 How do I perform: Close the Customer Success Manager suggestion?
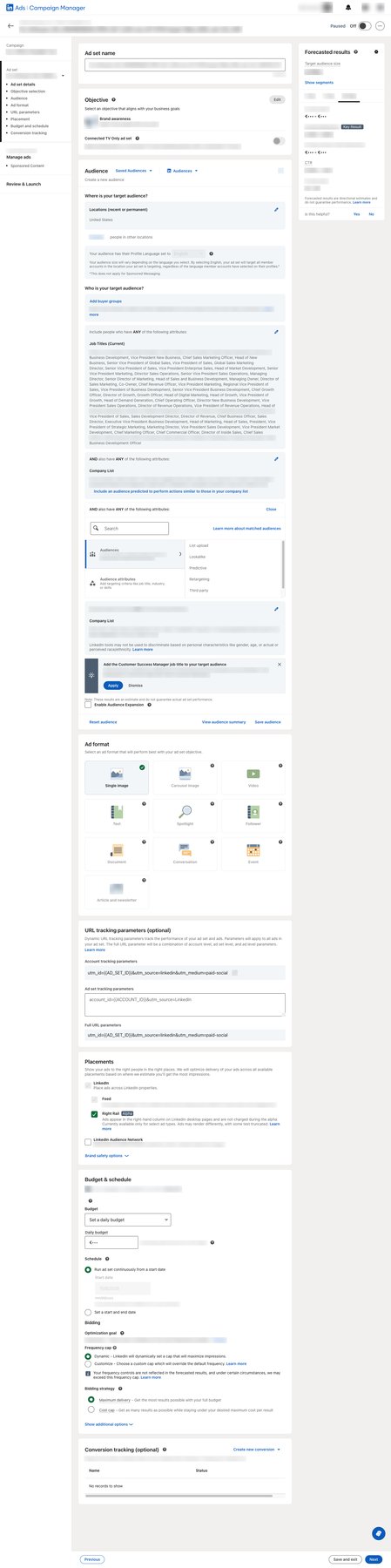280,665
